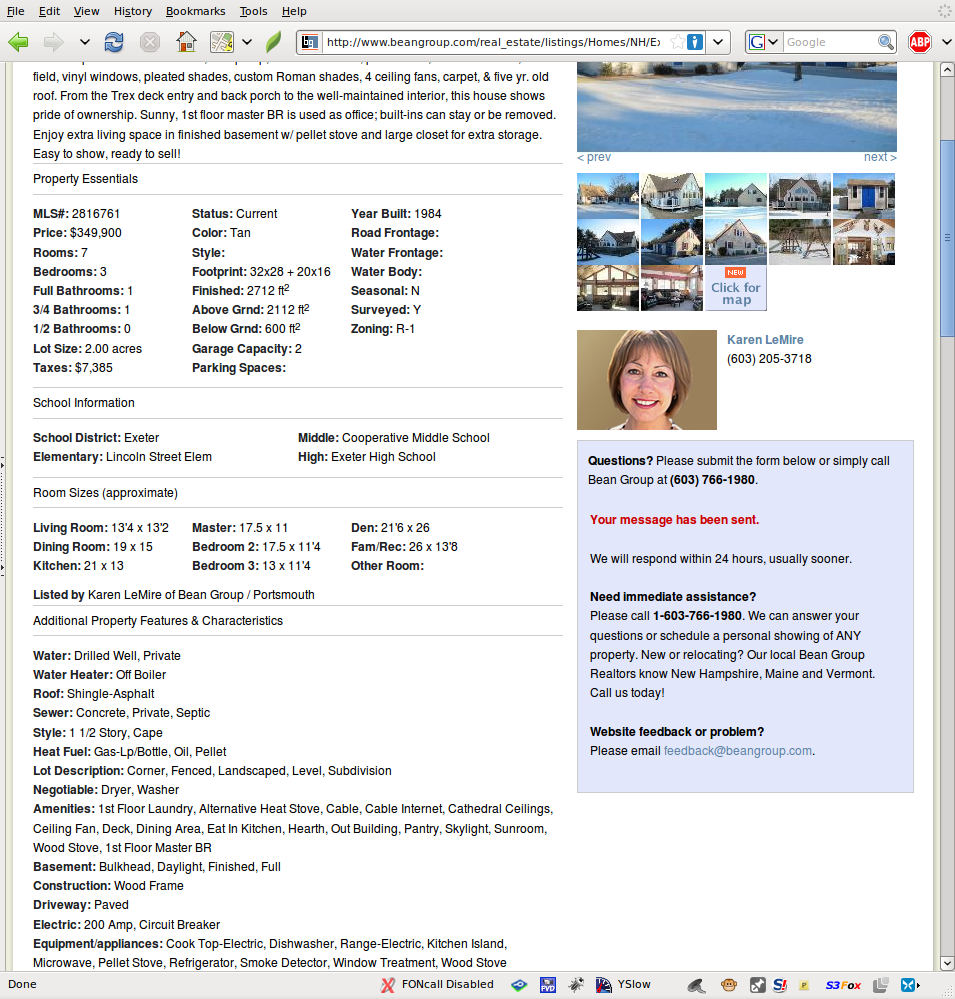Click the feedback@beangroup.com email link
This screenshot has height=999, width=955.
tap(738, 751)
